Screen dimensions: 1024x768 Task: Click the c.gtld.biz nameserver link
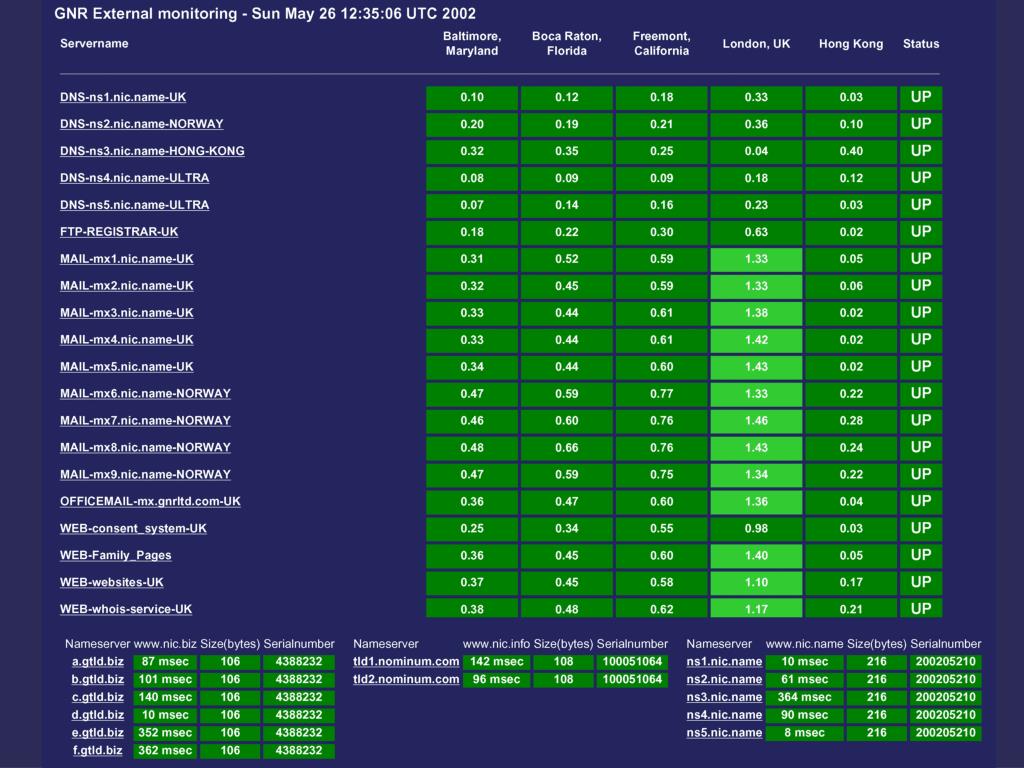click(98, 697)
